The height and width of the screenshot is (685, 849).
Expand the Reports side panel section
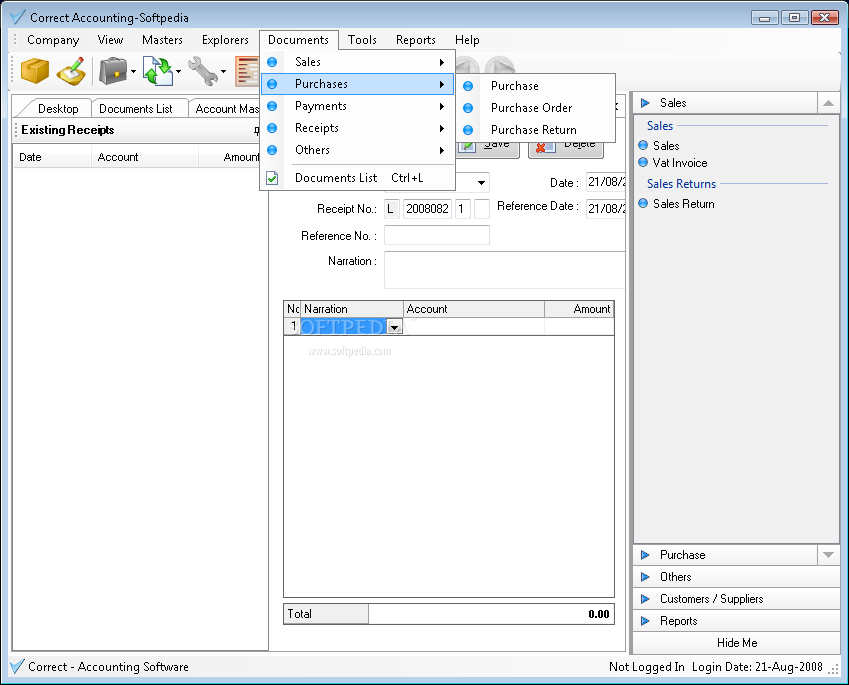point(736,621)
